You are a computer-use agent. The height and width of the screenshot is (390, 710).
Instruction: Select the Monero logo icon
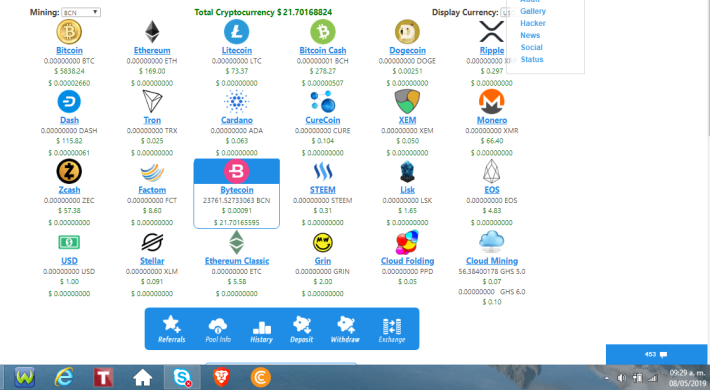tap(492, 101)
